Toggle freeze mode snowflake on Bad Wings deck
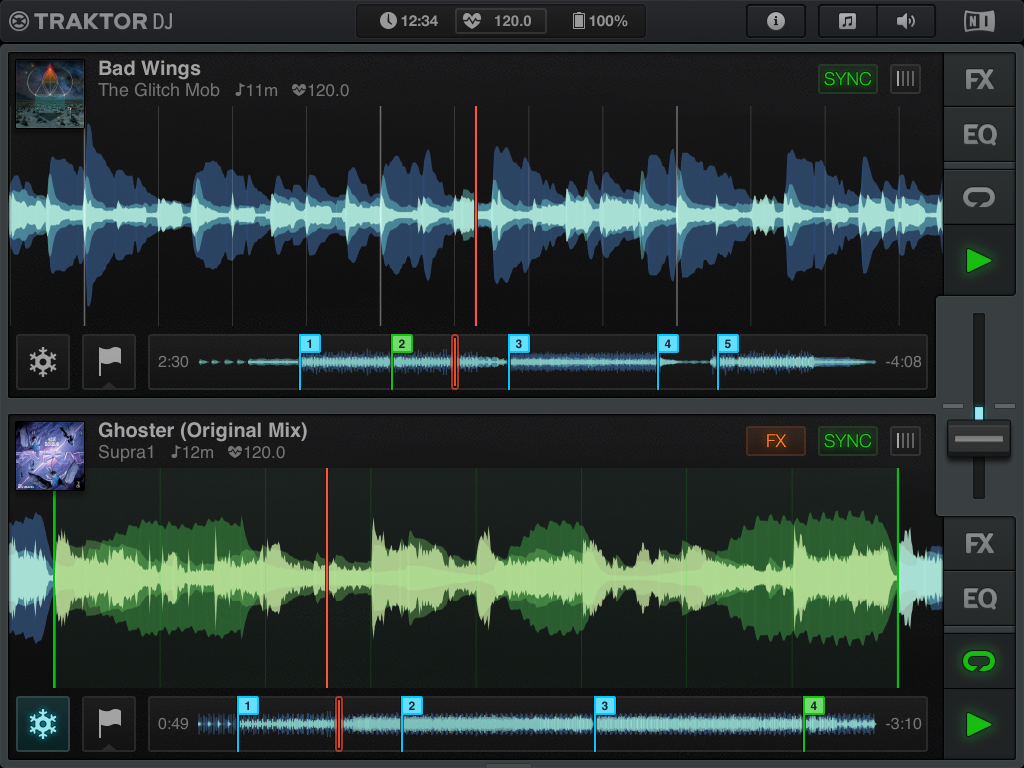This screenshot has width=1024, height=768. click(x=43, y=362)
